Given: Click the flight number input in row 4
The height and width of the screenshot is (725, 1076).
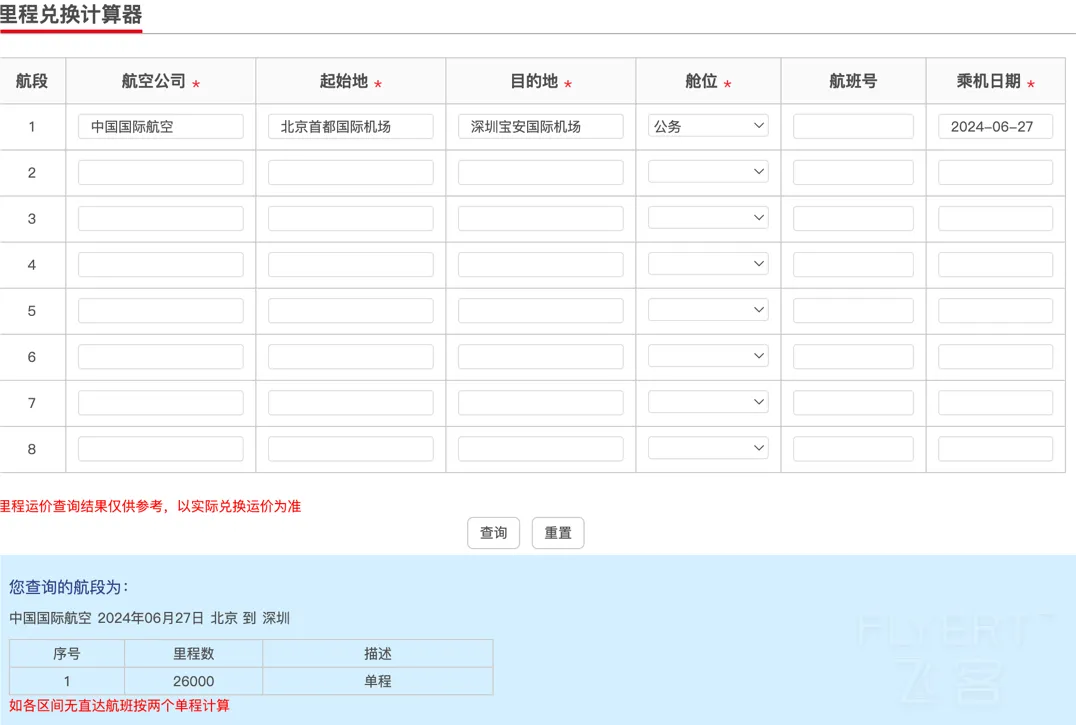Looking at the screenshot, I should (853, 264).
